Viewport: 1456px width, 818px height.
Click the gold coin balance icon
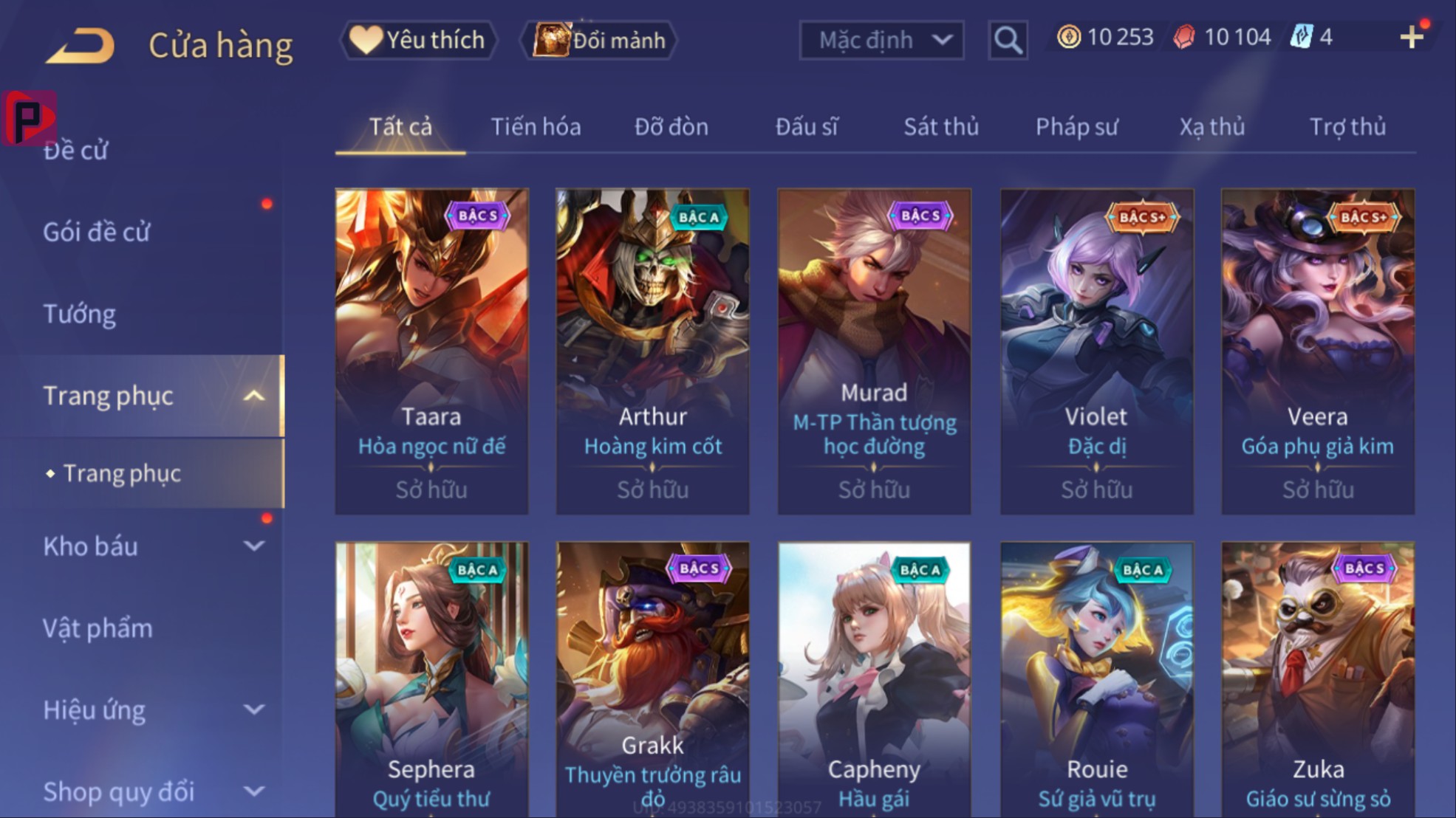click(x=1068, y=37)
